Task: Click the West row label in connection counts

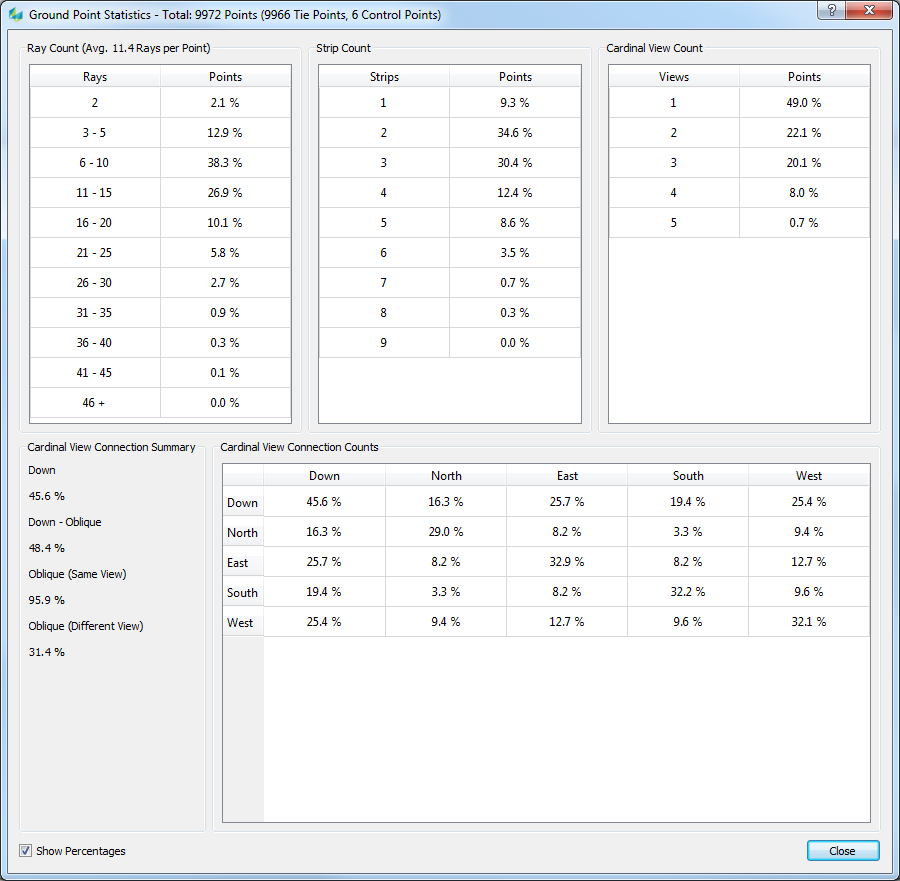Action: coord(242,622)
